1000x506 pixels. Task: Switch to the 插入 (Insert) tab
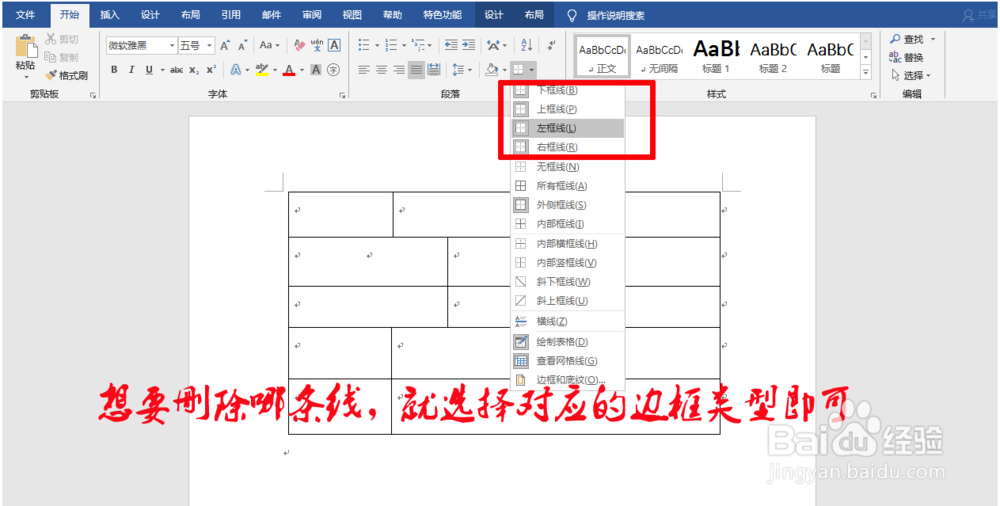tap(110, 15)
